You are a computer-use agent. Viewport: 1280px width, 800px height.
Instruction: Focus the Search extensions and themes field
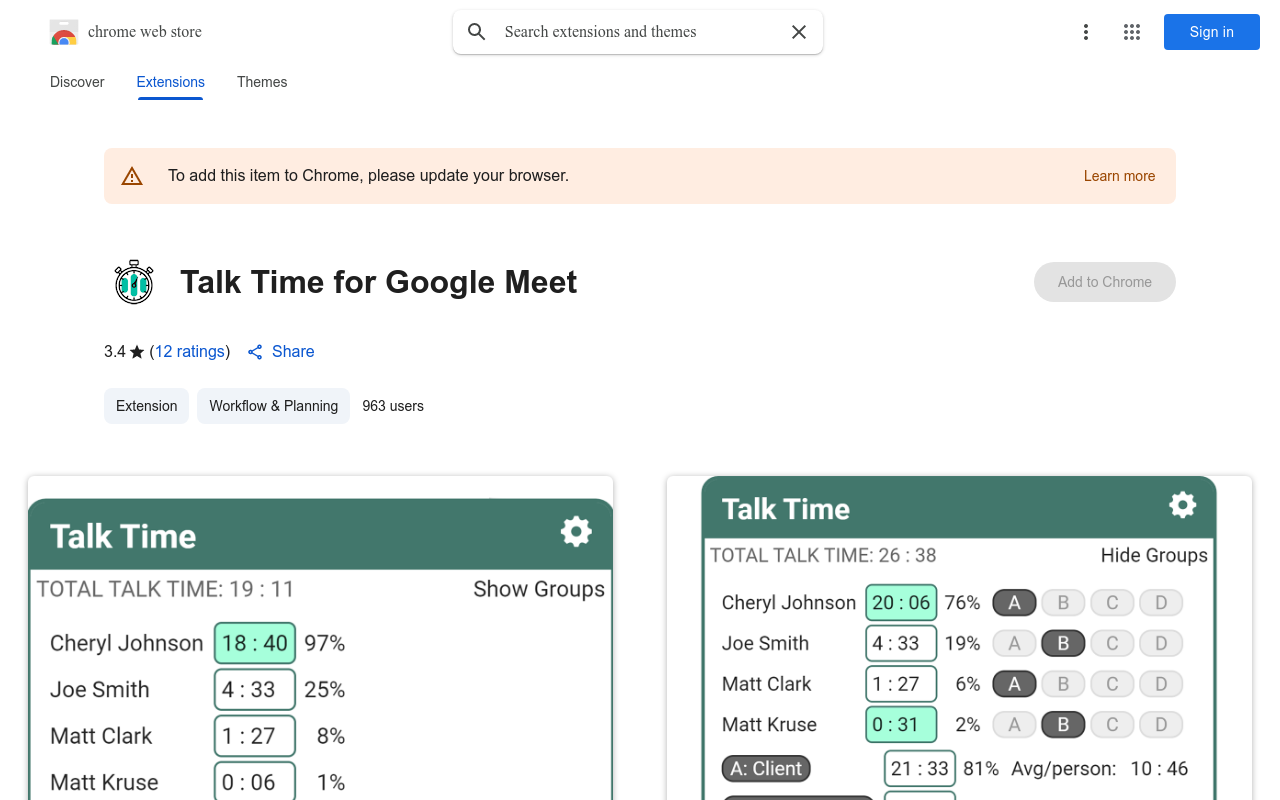click(x=638, y=32)
